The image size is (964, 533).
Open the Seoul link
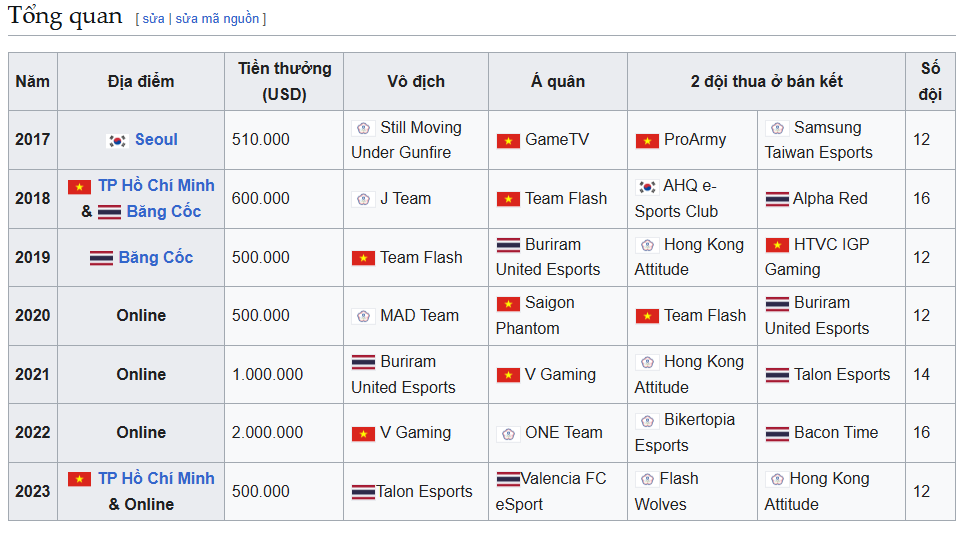(156, 140)
